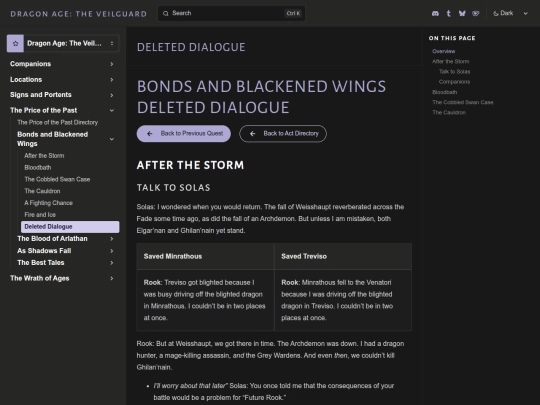Collapse Bonds and Blackened Wings chevron
This screenshot has width=540, height=405.
point(112,139)
